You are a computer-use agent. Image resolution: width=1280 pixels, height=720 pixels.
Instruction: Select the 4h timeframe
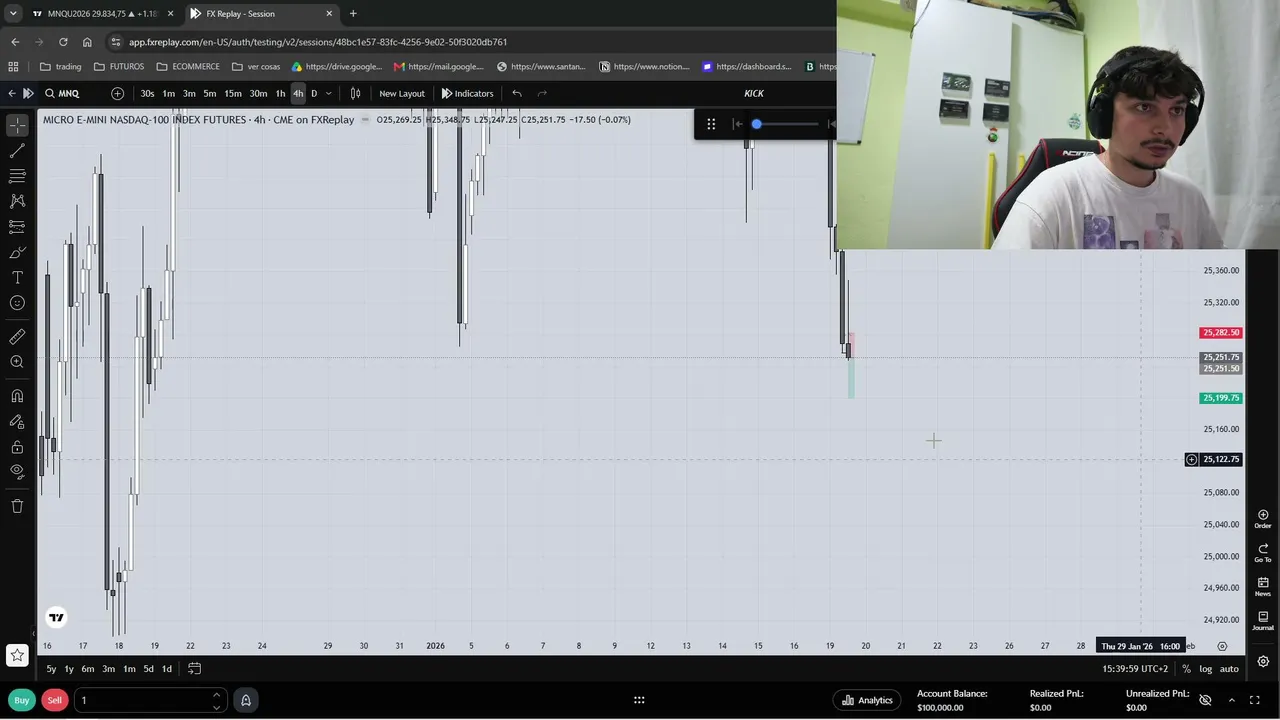[x=298, y=93]
